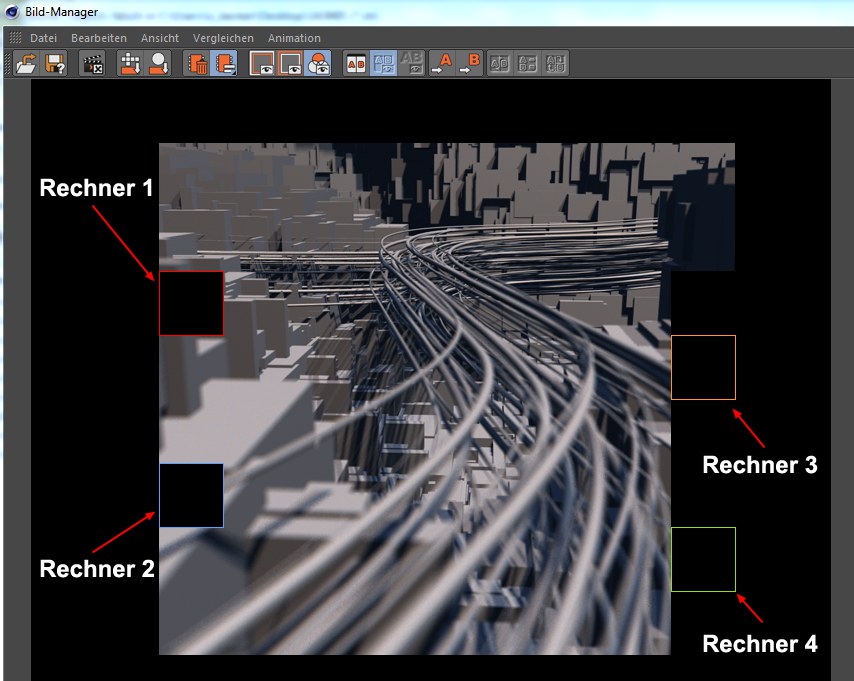Click the green render bucket of Rechner 4
The height and width of the screenshot is (681, 854).
(703, 559)
